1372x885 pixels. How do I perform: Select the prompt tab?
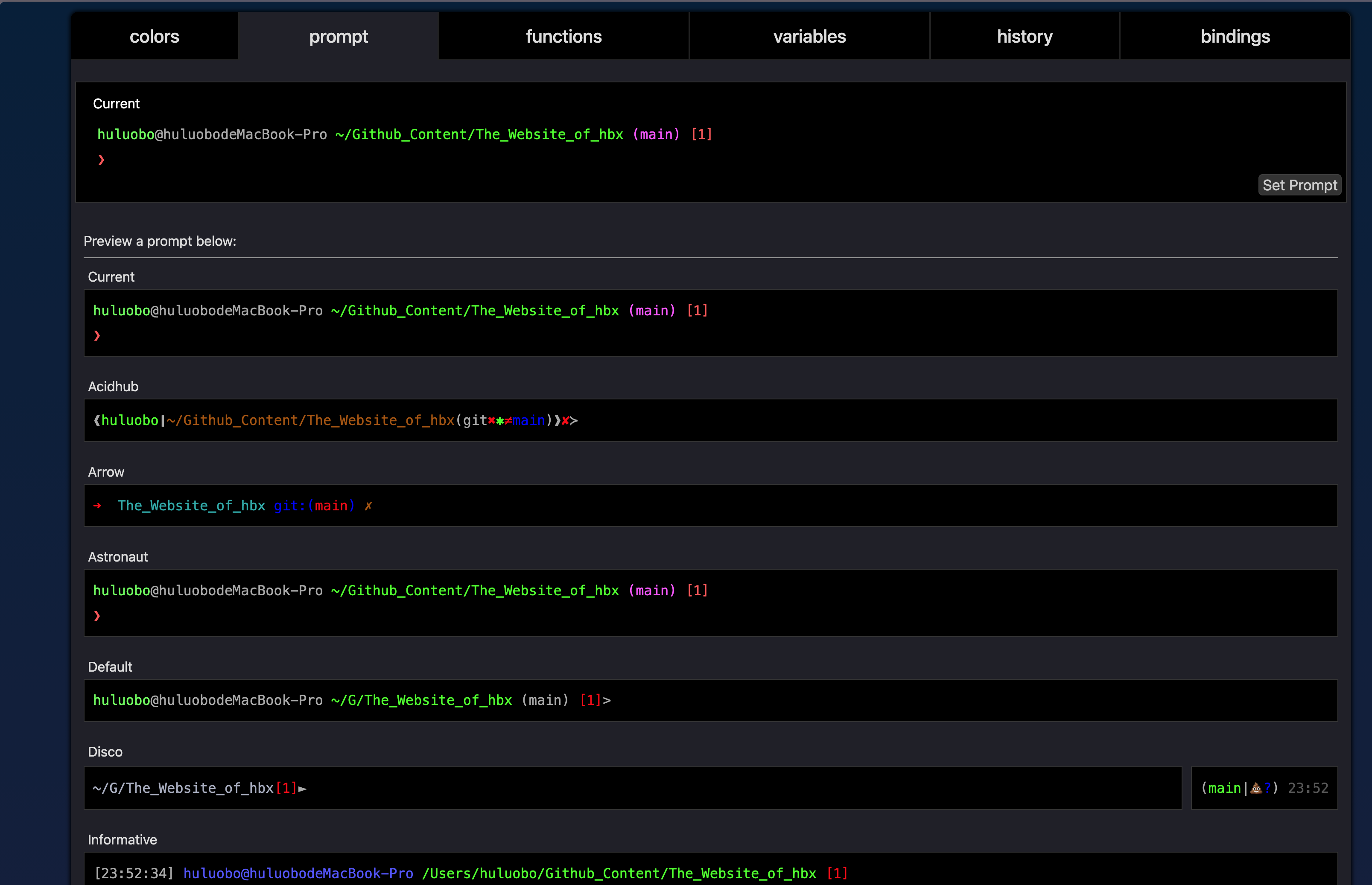(338, 36)
